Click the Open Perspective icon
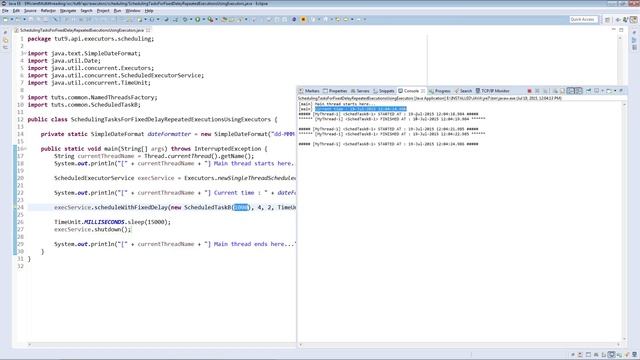This screenshot has height=360, width=640. click(607, 20)
